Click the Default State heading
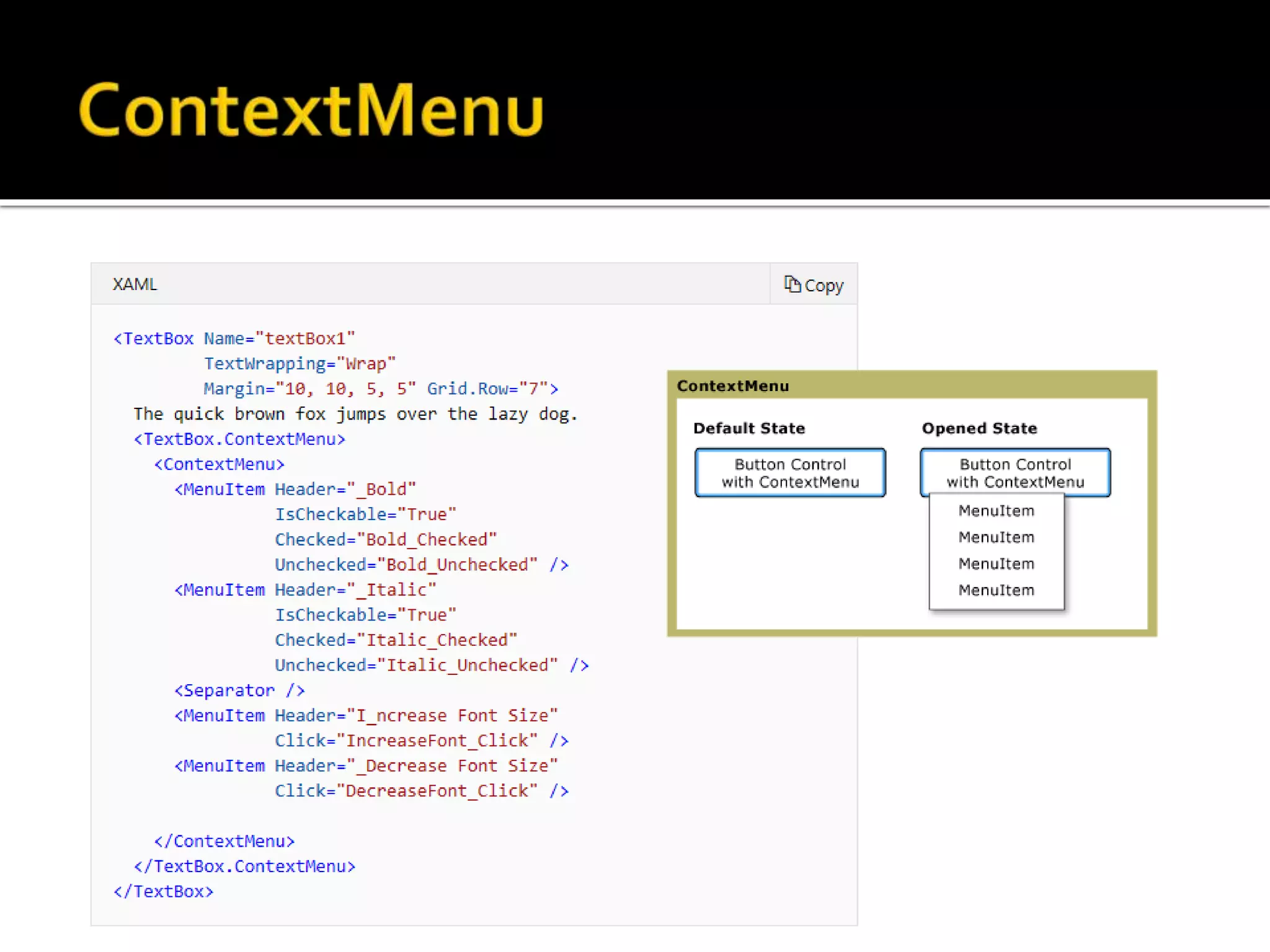Image resolution: width=1270 pixels, height=952 pixels. (748, 428)
